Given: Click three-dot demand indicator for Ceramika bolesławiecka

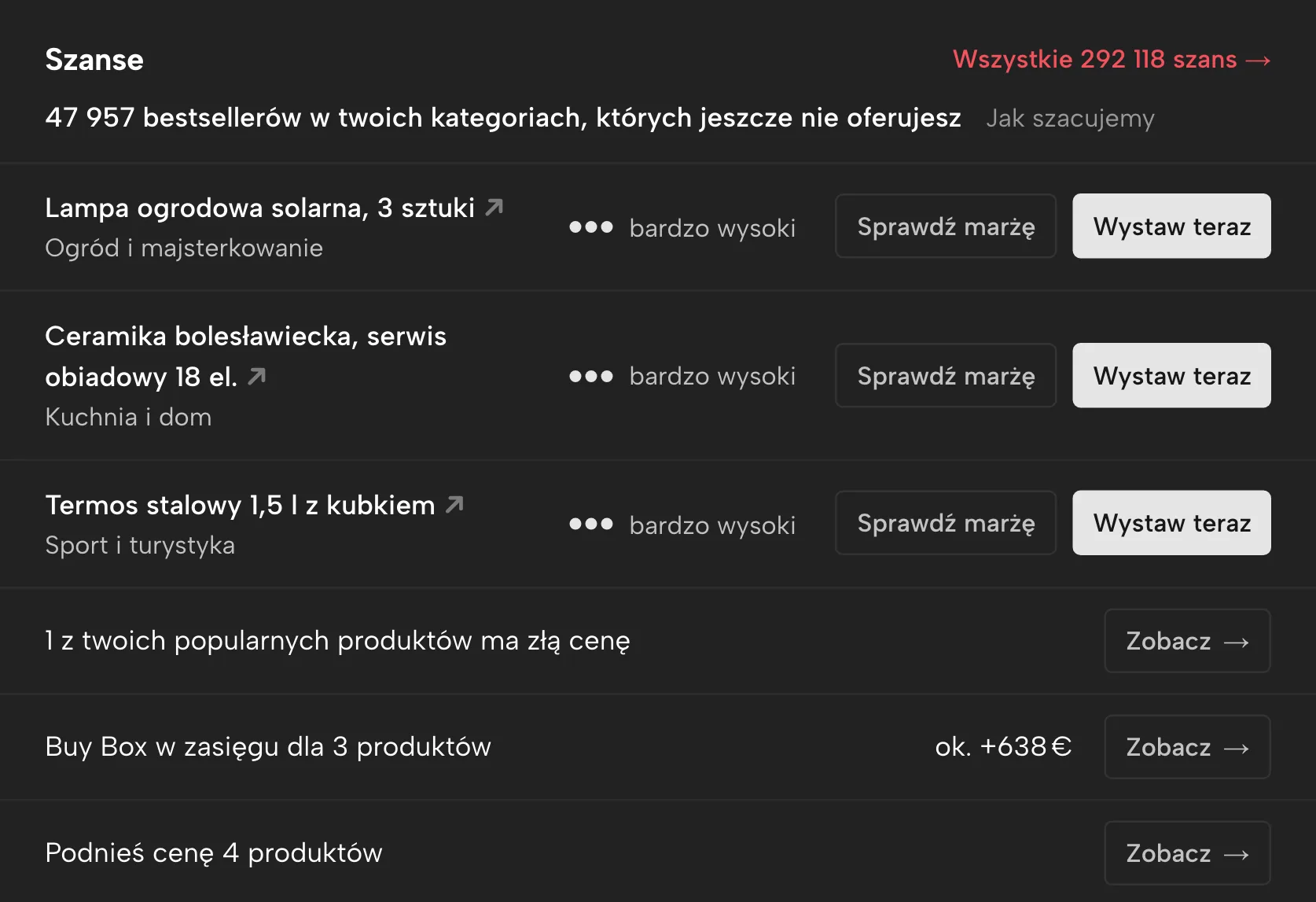Looking at the screenshot, I should click(591, 377).
